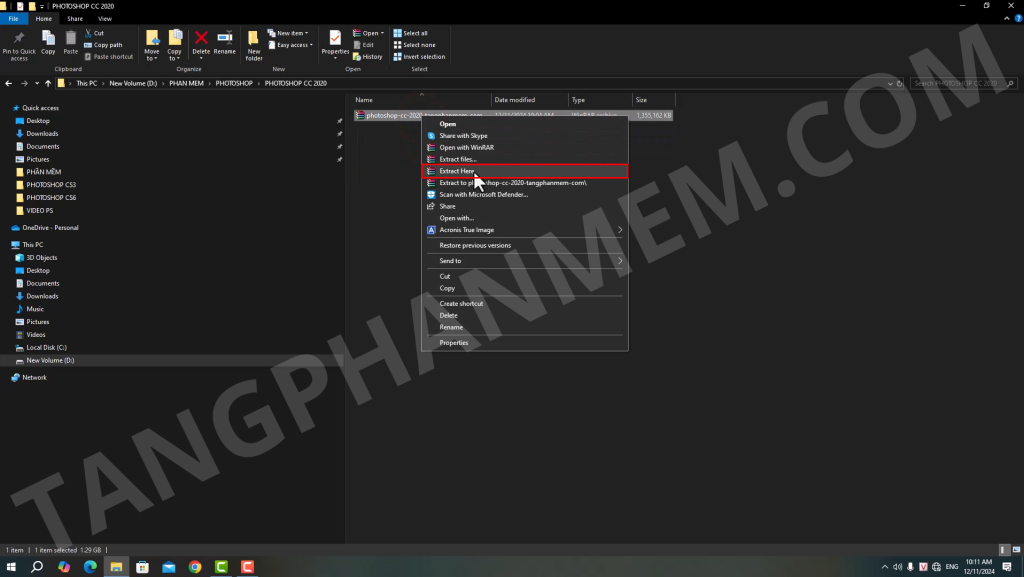Click the Rename icon in Organize group
The image size is (1024, 577).
pyautogui.click(x=225, y=39)
